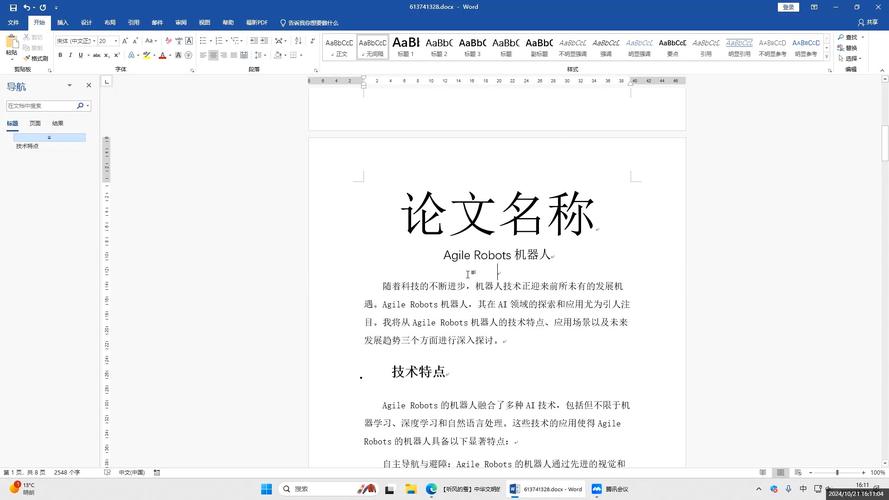
Task: Justify the paragraph text
Action: tap(234, 55)
